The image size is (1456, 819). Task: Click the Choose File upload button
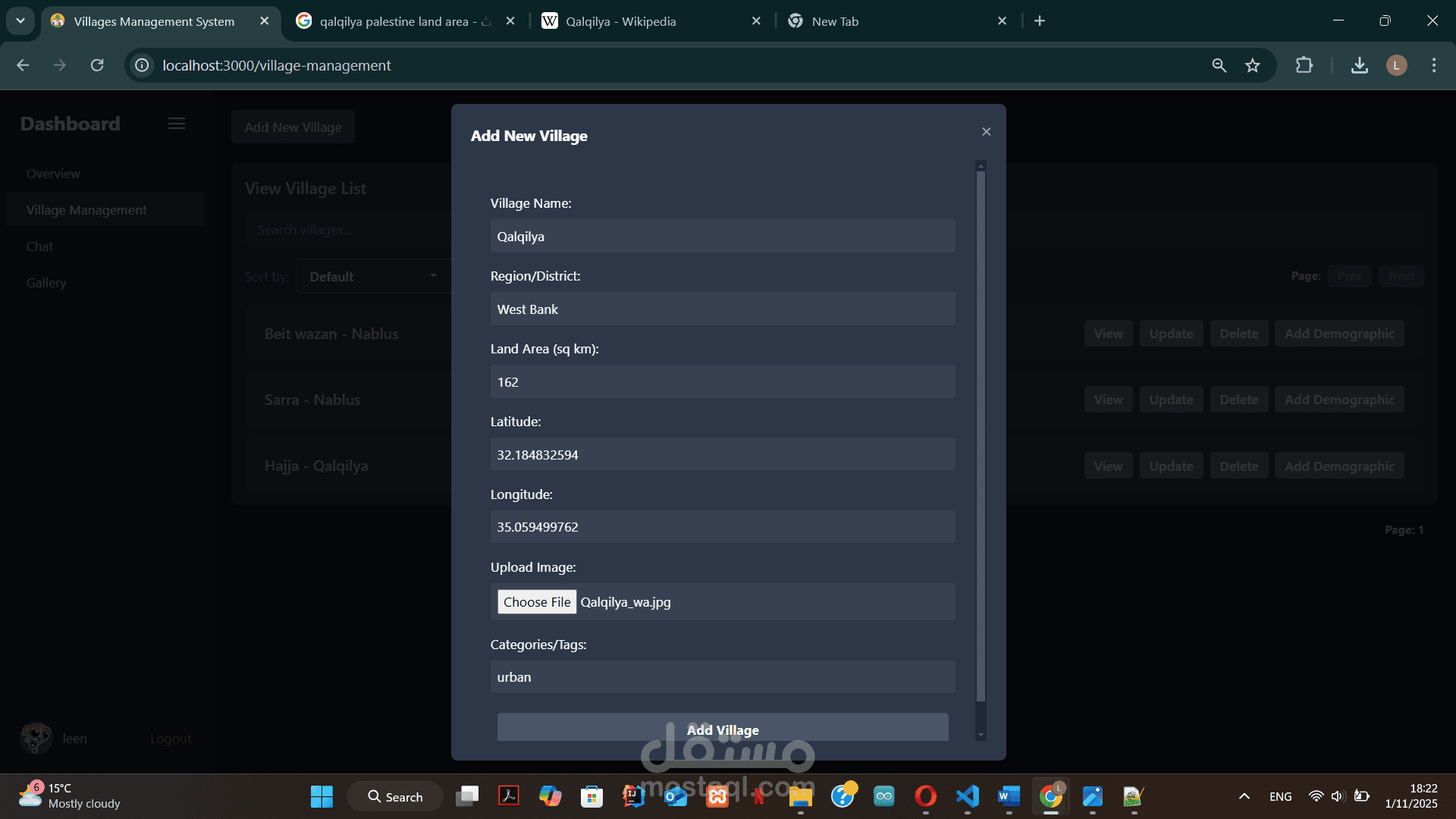pyautogui.click(x=536, y=602)
